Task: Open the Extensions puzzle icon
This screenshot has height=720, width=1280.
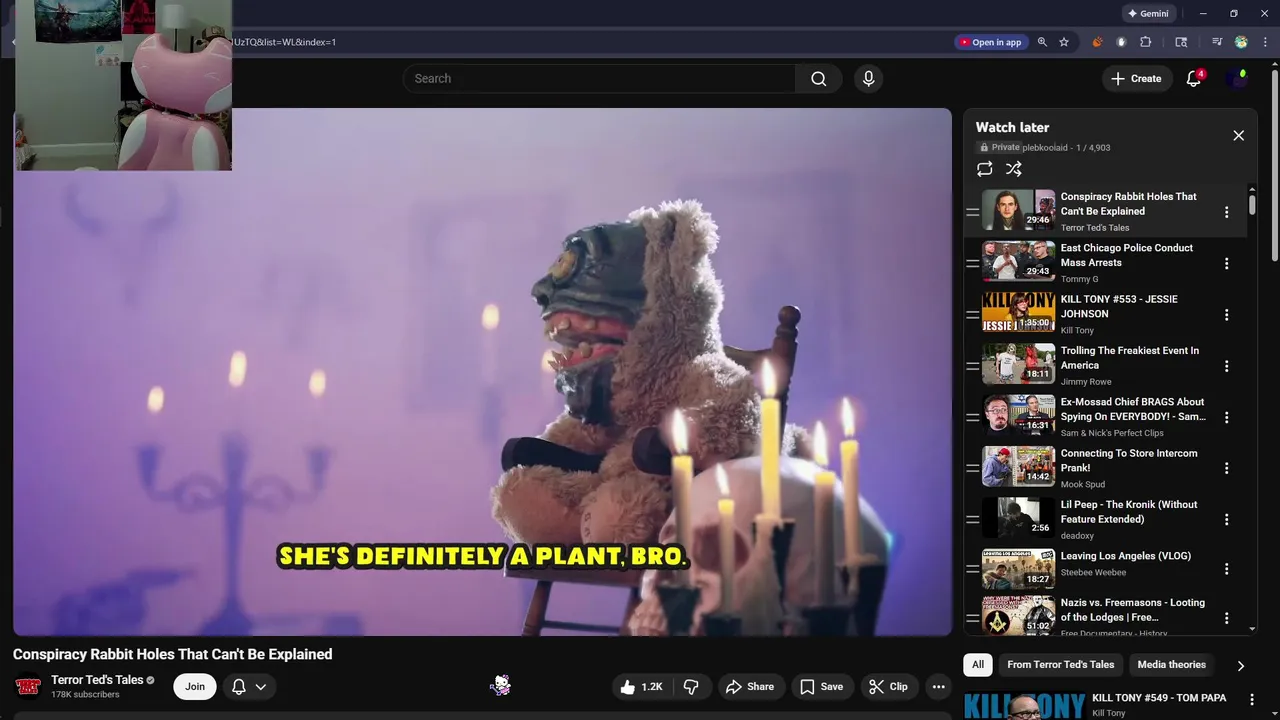Action: click(1146, 42)
